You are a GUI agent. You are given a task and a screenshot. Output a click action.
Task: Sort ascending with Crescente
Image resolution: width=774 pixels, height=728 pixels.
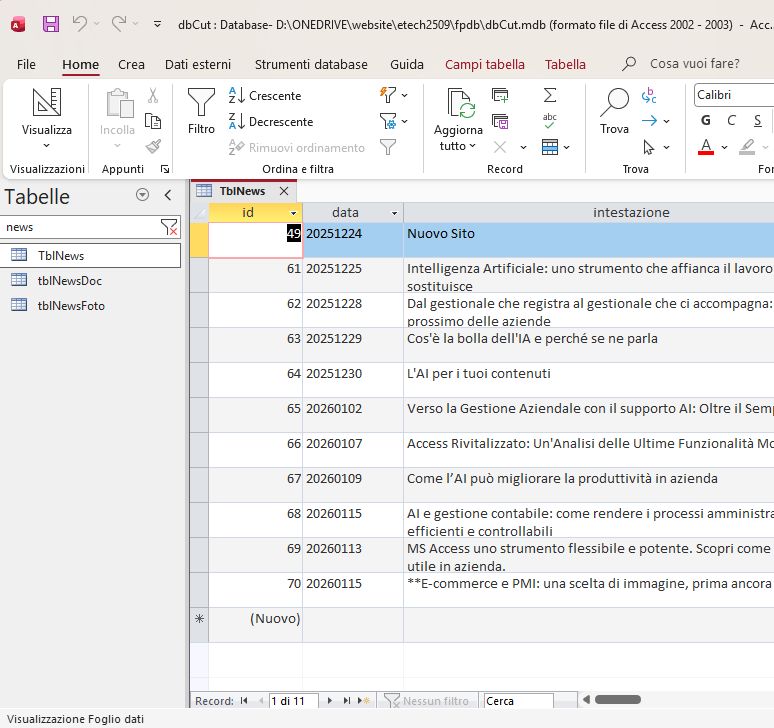click(265, 95)
